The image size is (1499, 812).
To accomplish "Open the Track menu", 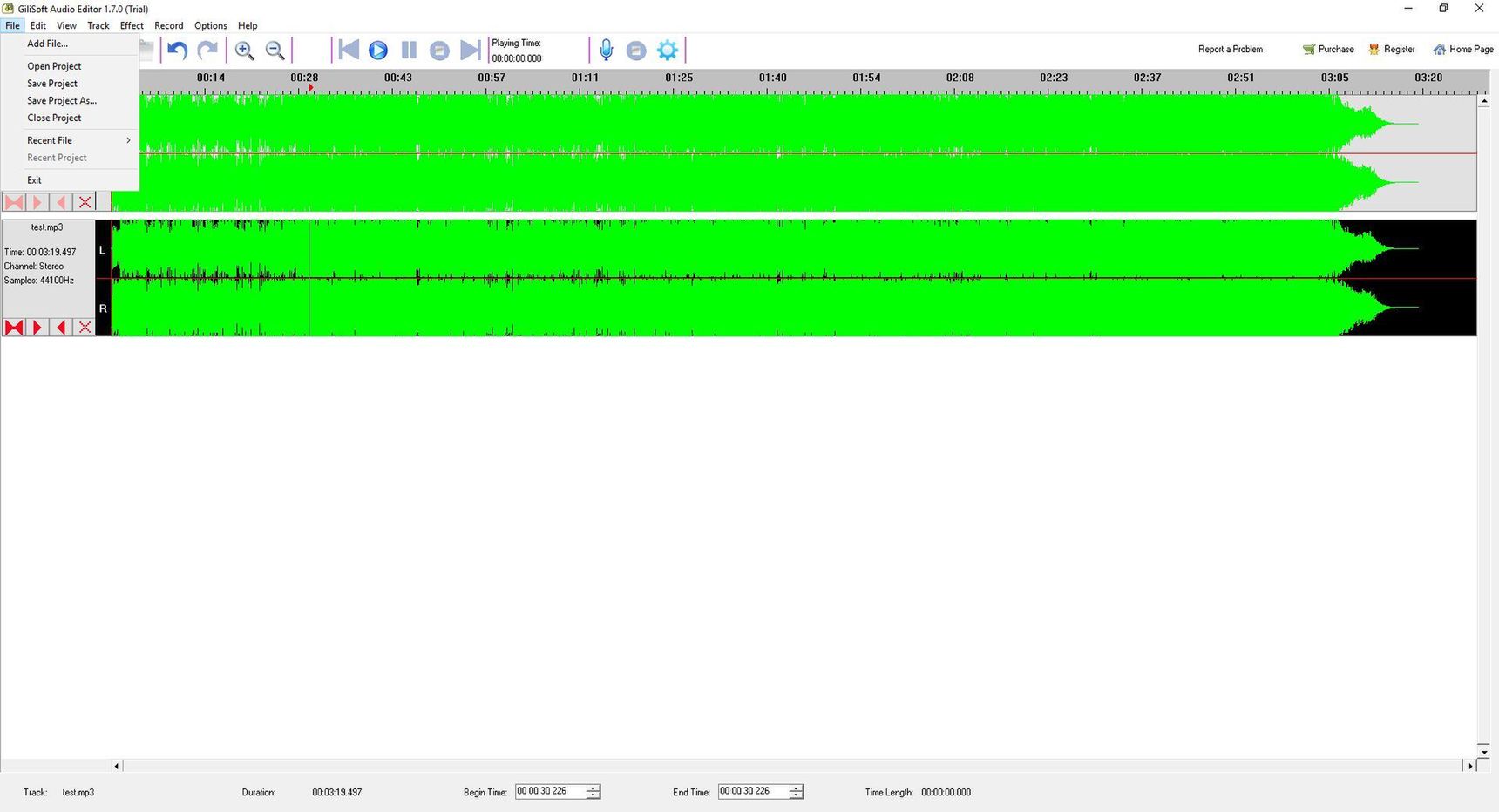I will tap(98, 25).
